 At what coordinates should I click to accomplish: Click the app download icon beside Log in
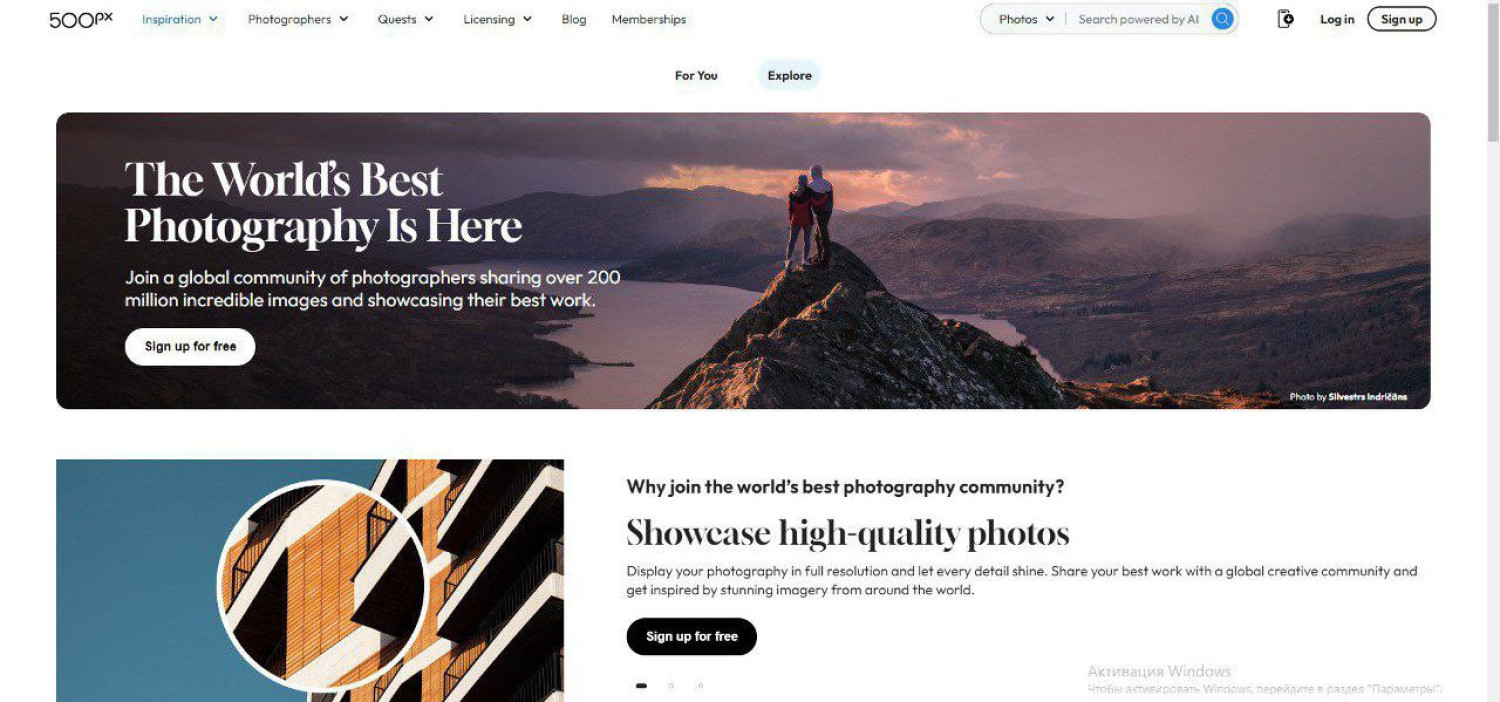(x=1286, y=19)
